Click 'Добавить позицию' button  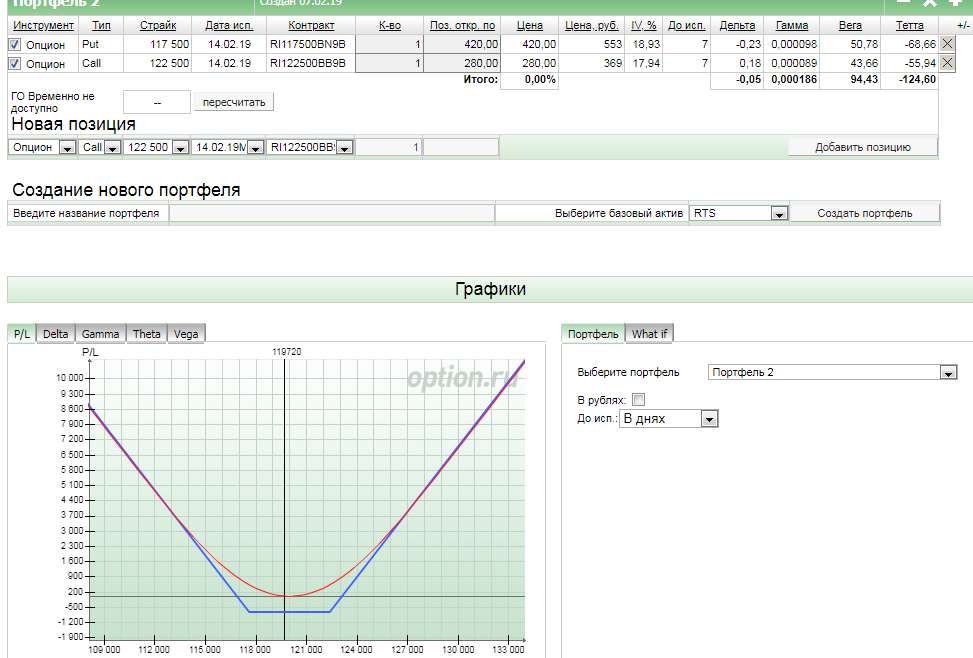pos(862,147)
